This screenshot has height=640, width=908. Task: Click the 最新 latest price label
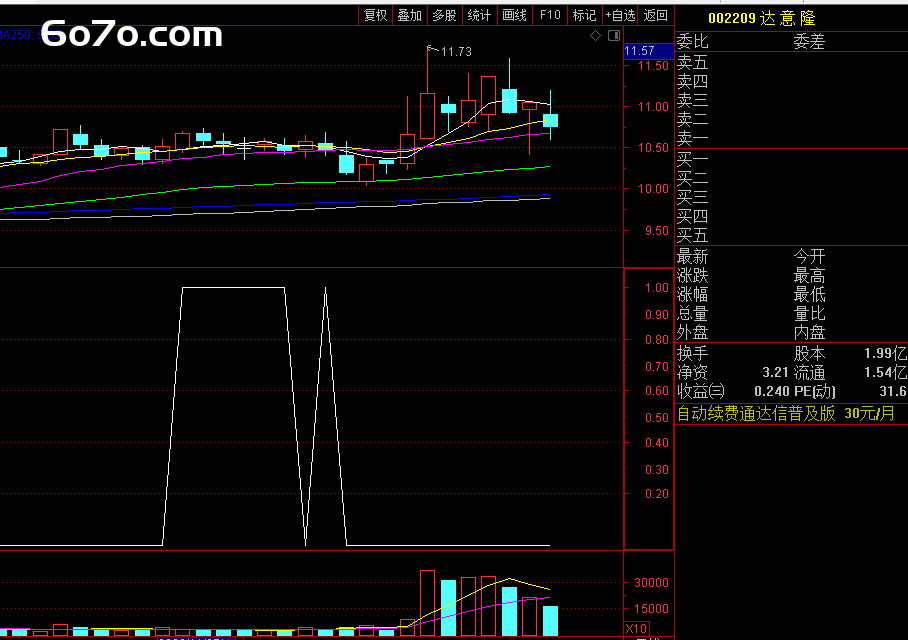pyautogui.click(x=693, y=256)
